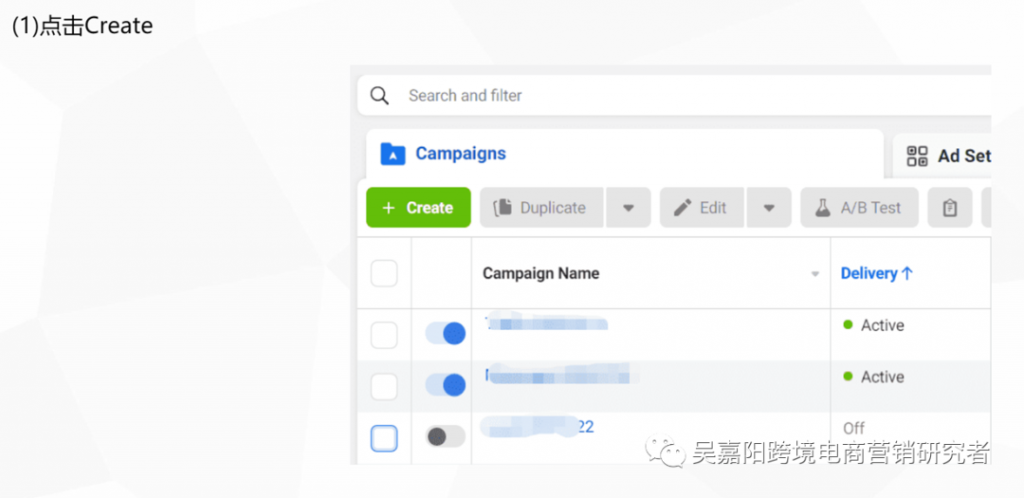Screen dimensions: 1024x498
Task: Toggle off the second active campaign
Action: coord(445,385)
